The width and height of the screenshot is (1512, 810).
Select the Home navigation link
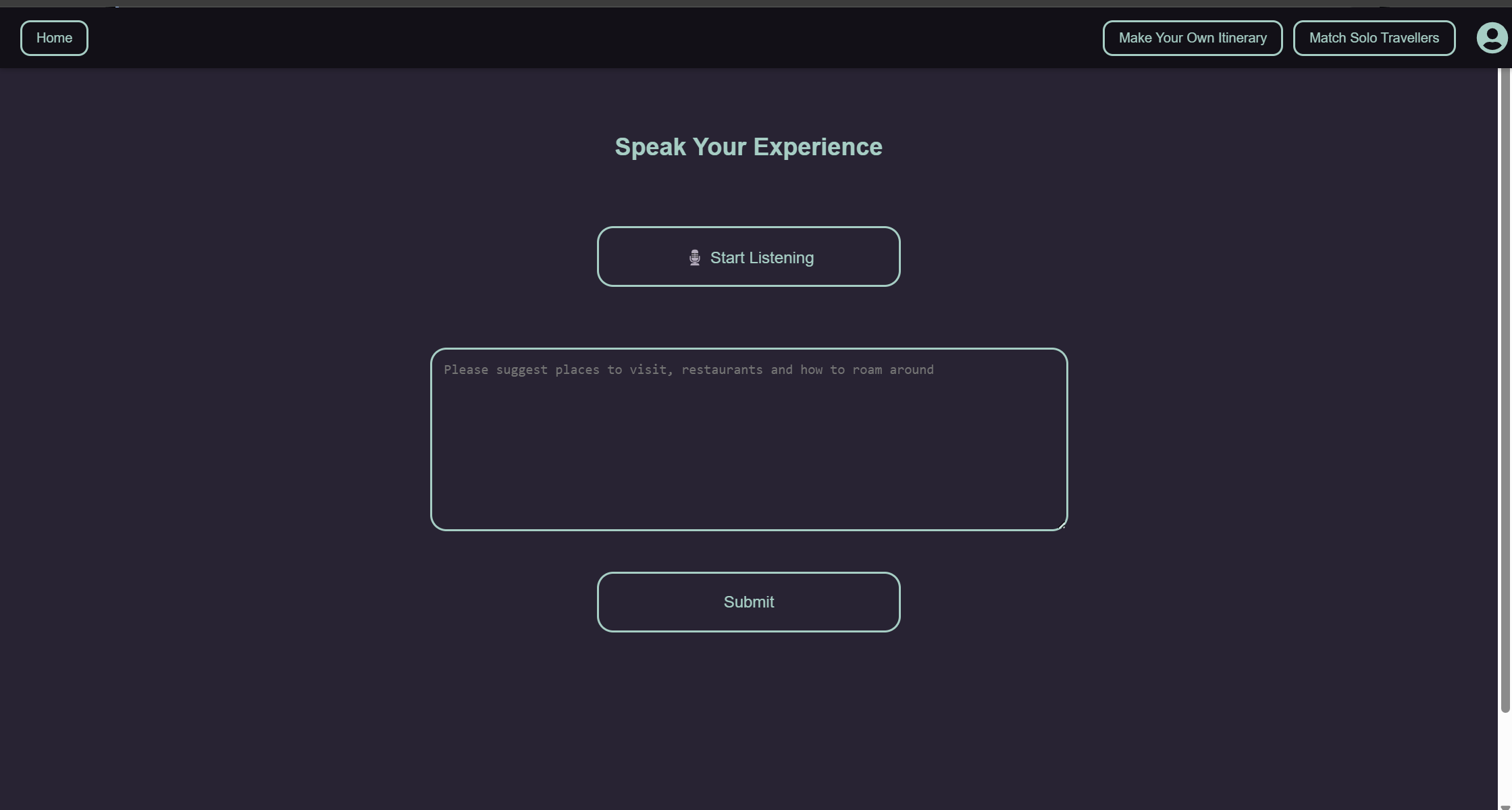(54, 38)
